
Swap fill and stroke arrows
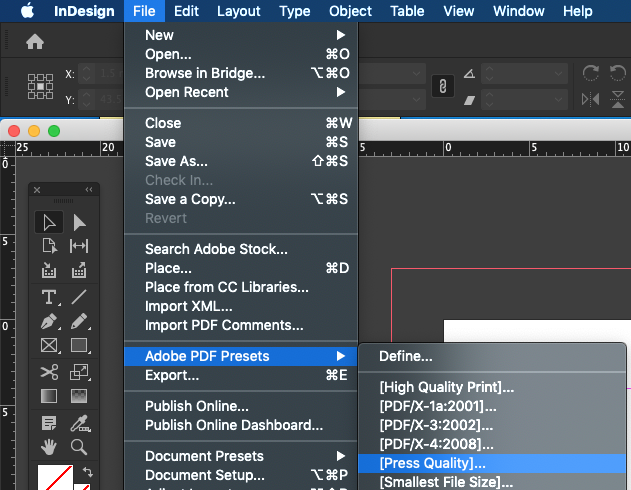click(x=87, y=472)
